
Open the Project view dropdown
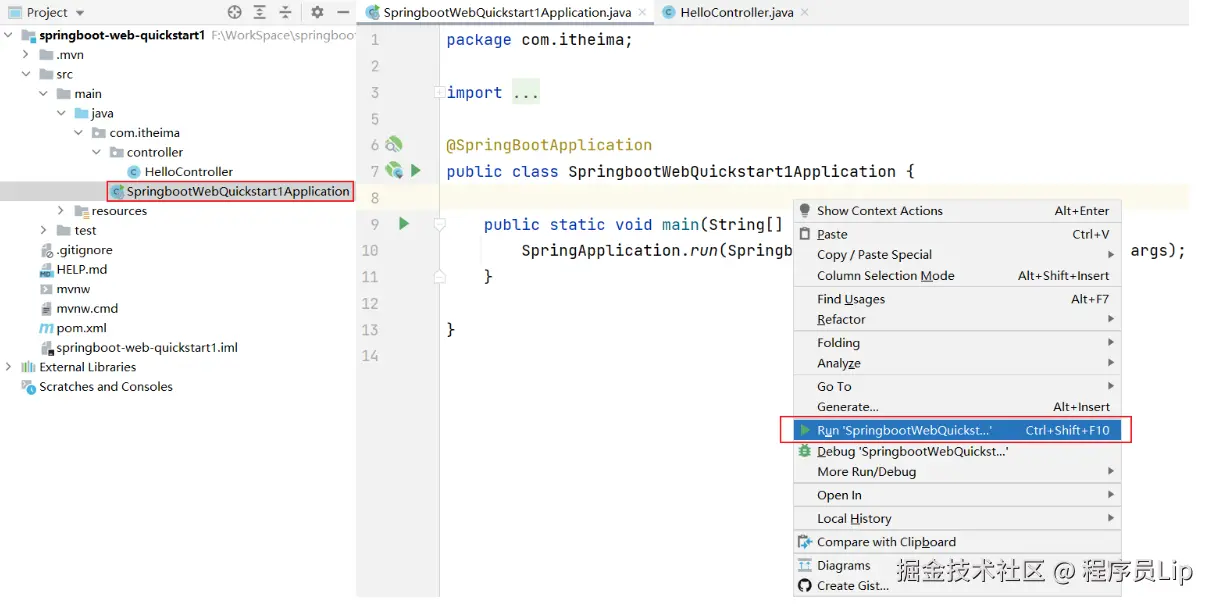coord(80,13)
